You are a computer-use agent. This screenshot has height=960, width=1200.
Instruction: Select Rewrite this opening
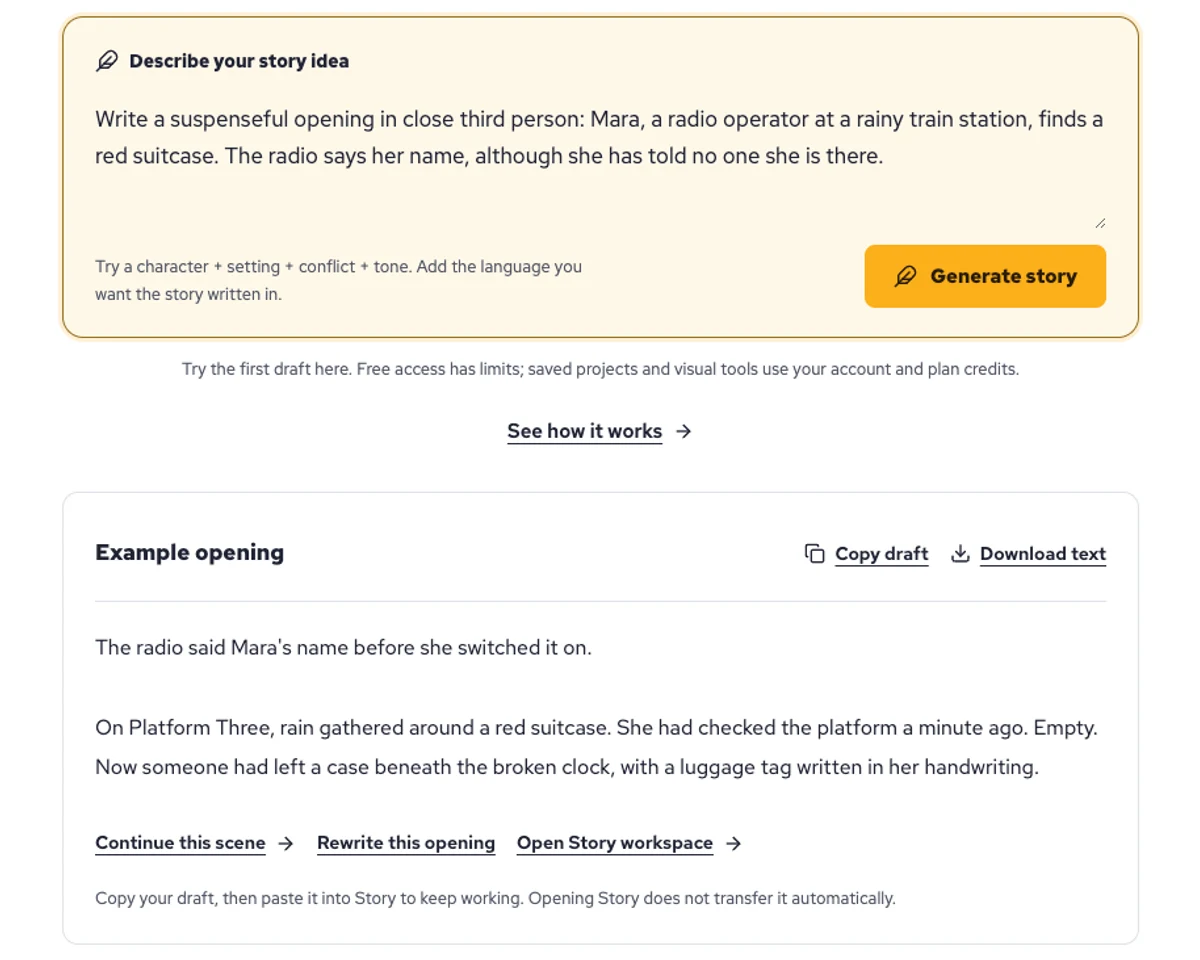(406, 843)
